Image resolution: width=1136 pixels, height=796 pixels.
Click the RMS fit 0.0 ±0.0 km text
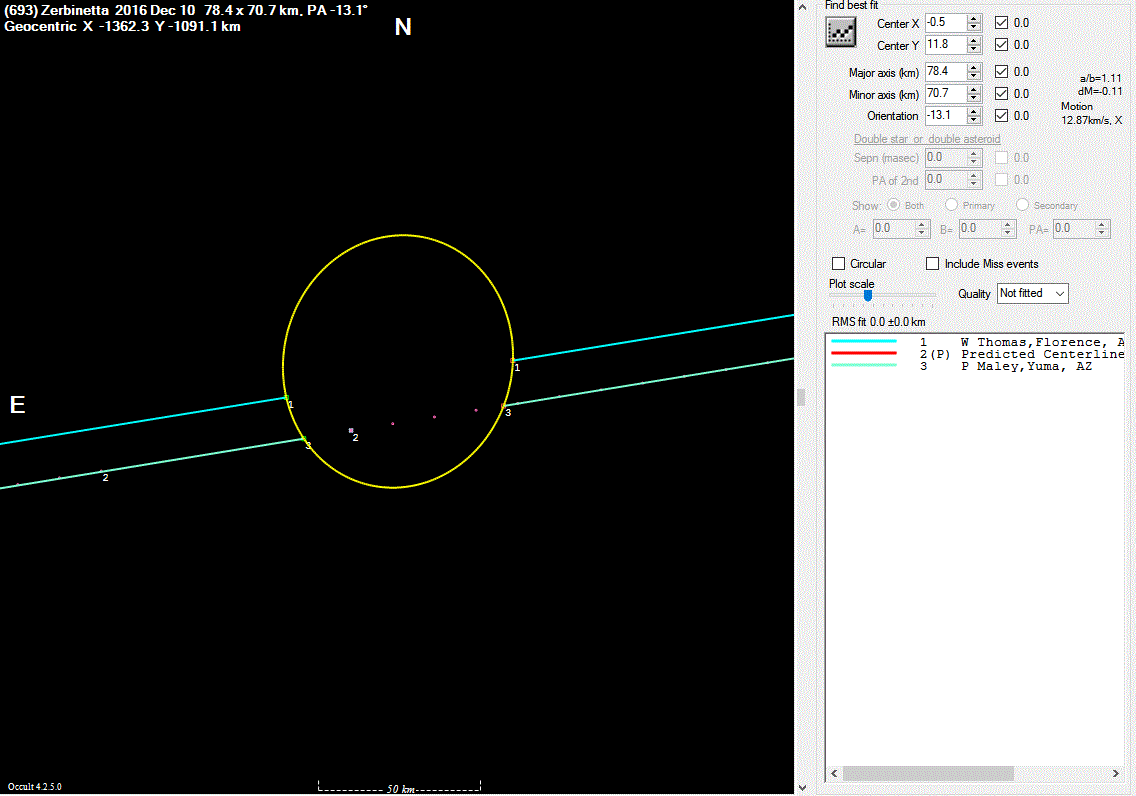tap(878, 322)
